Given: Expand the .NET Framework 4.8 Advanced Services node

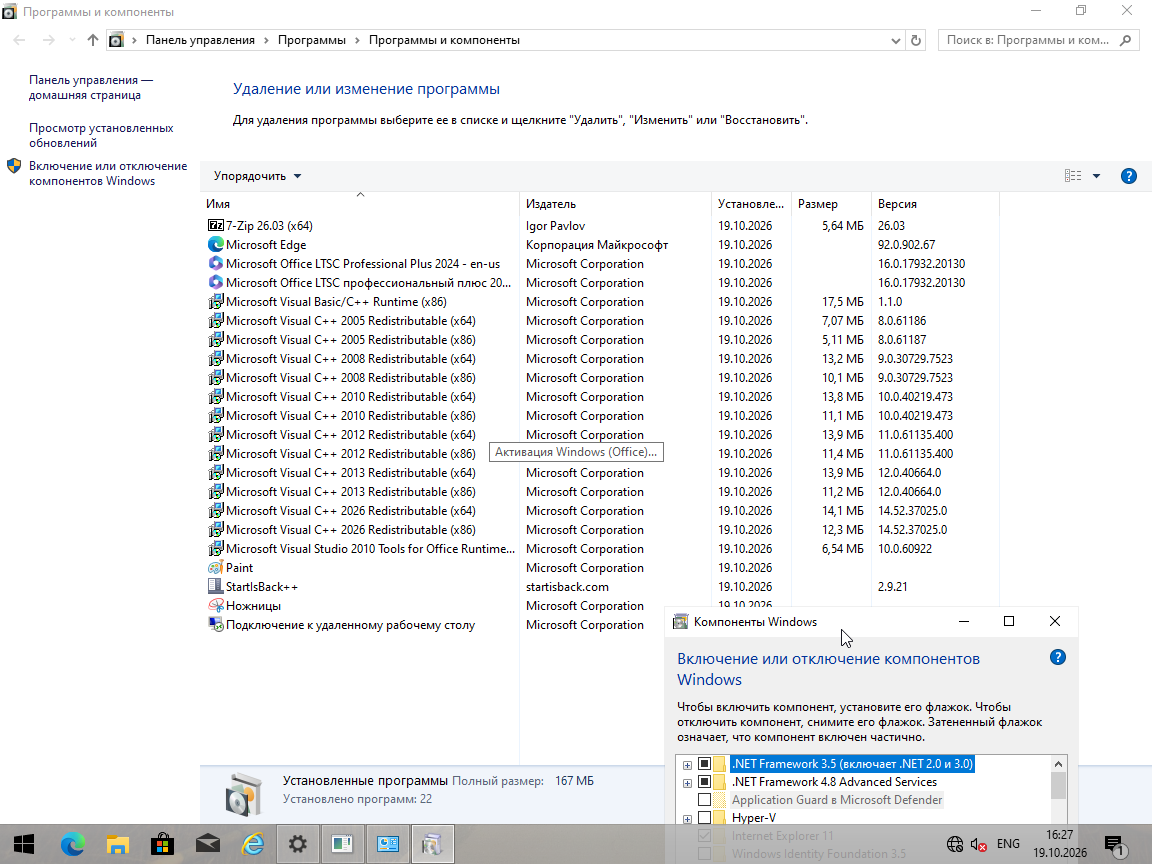Looking at the screenshot, I should [688, 783].
